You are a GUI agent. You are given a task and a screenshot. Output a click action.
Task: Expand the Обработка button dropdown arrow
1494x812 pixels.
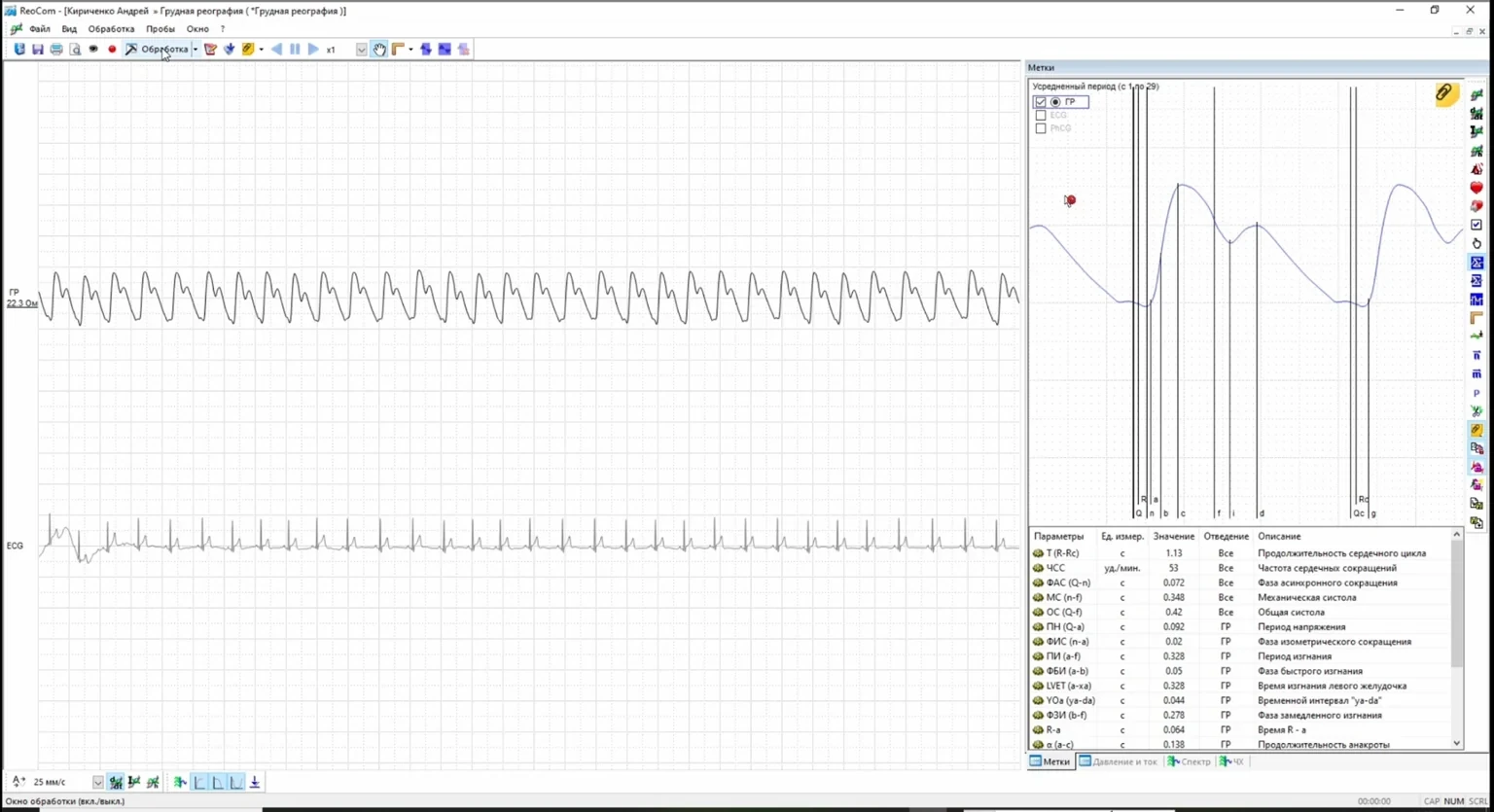(x=196, y=49)
